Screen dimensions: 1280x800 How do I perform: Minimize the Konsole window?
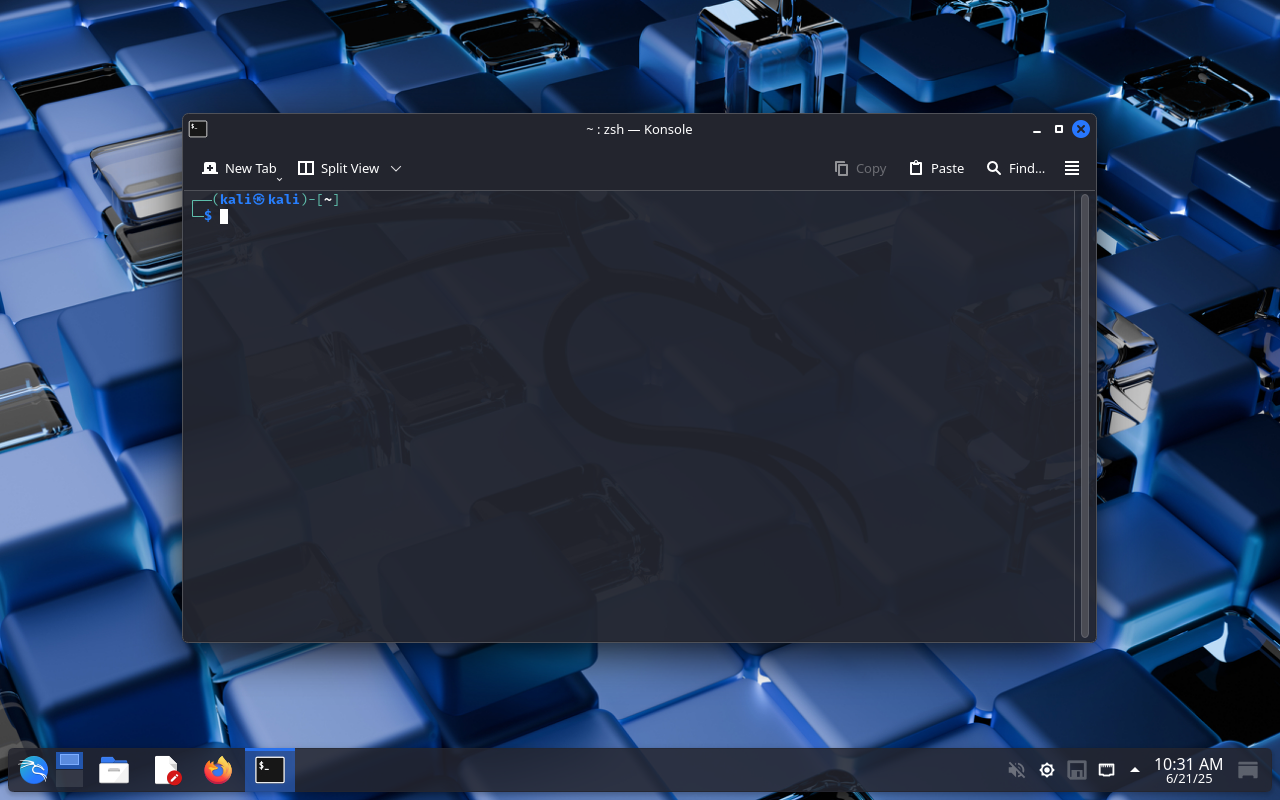click(1037, 129)
